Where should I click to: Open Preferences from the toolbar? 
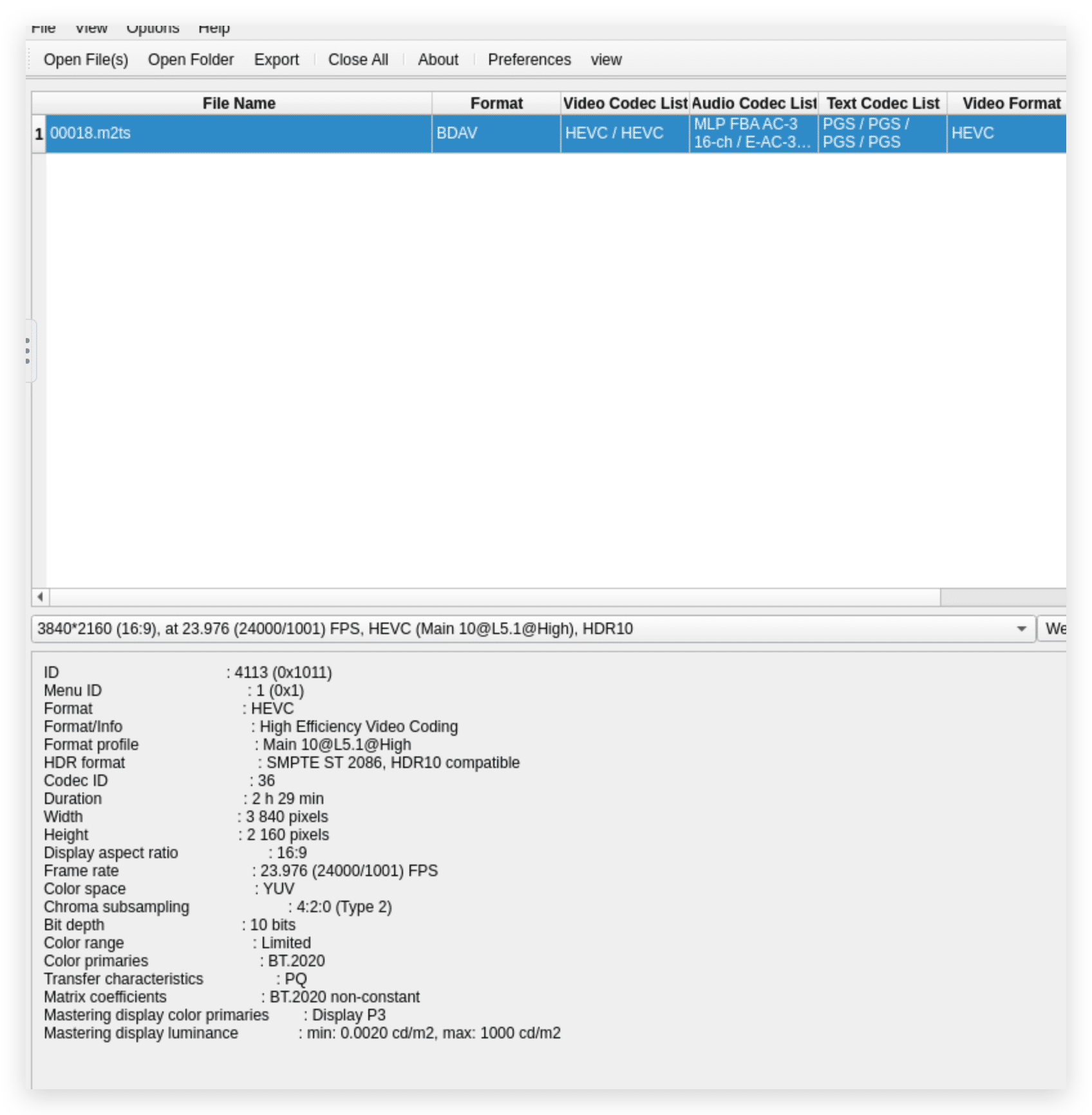pyautogui.click(x=529, y=60)
